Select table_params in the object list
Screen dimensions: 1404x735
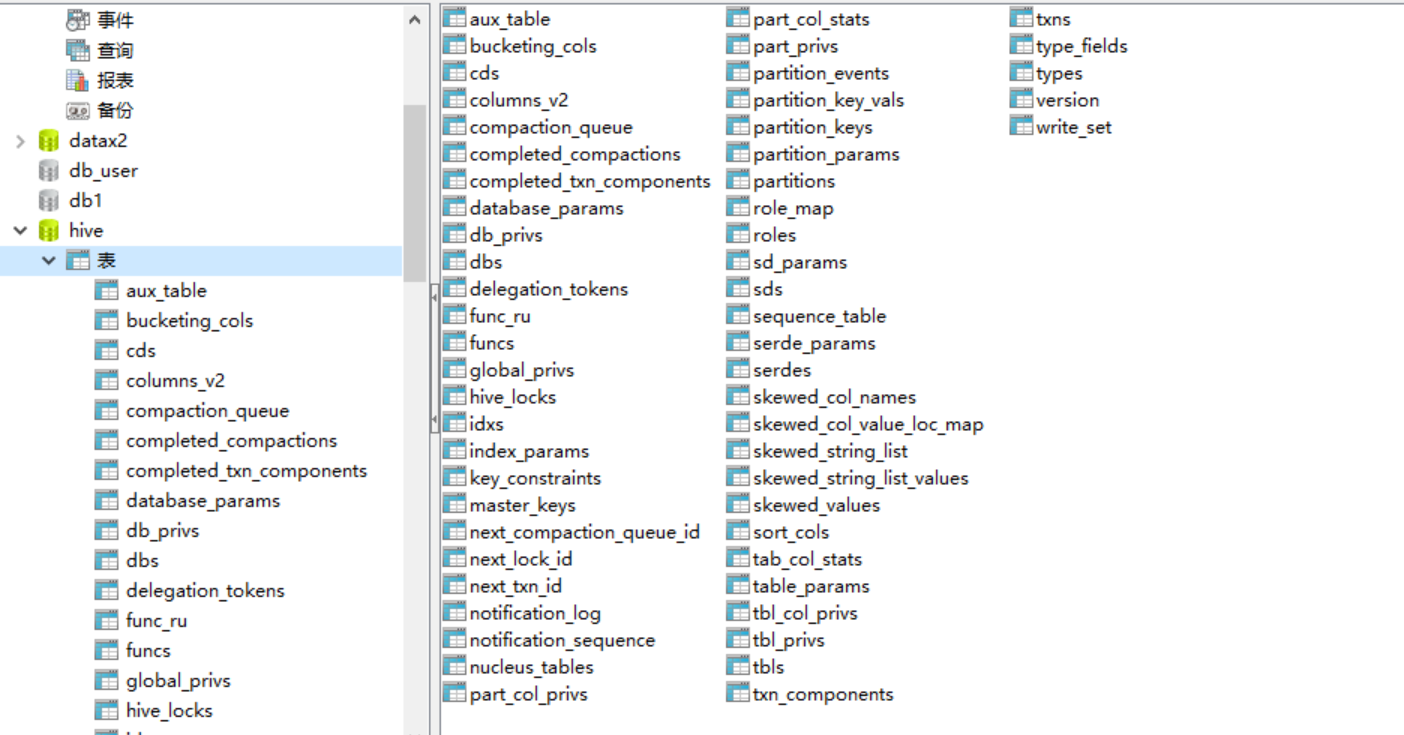click(811, 586)
